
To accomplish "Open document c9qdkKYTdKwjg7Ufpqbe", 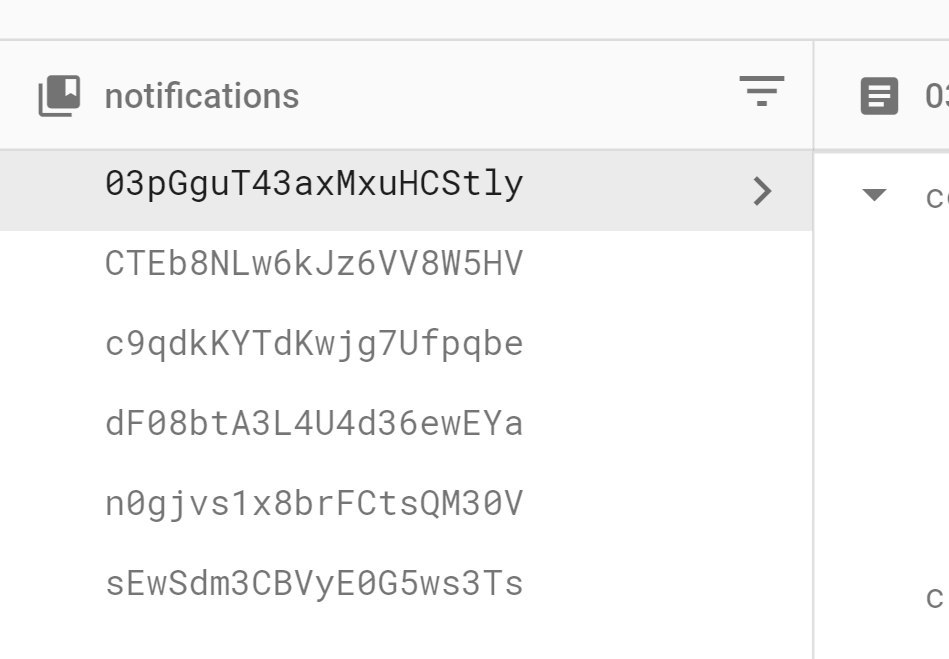I will (406, 344).
